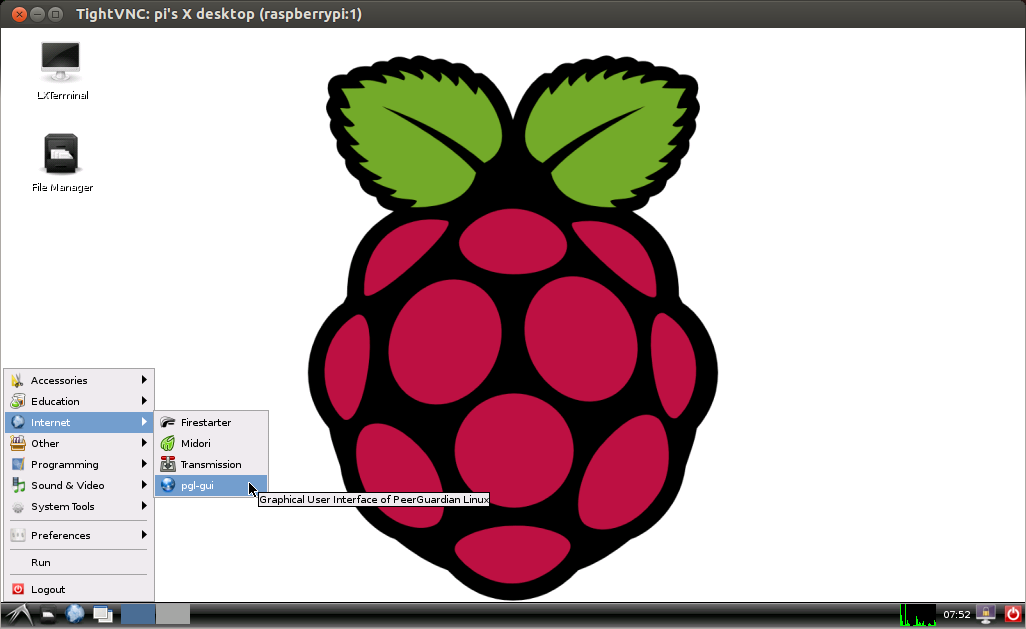
Task: Click the screen lock icon in the tray
Action: point(986,614)
